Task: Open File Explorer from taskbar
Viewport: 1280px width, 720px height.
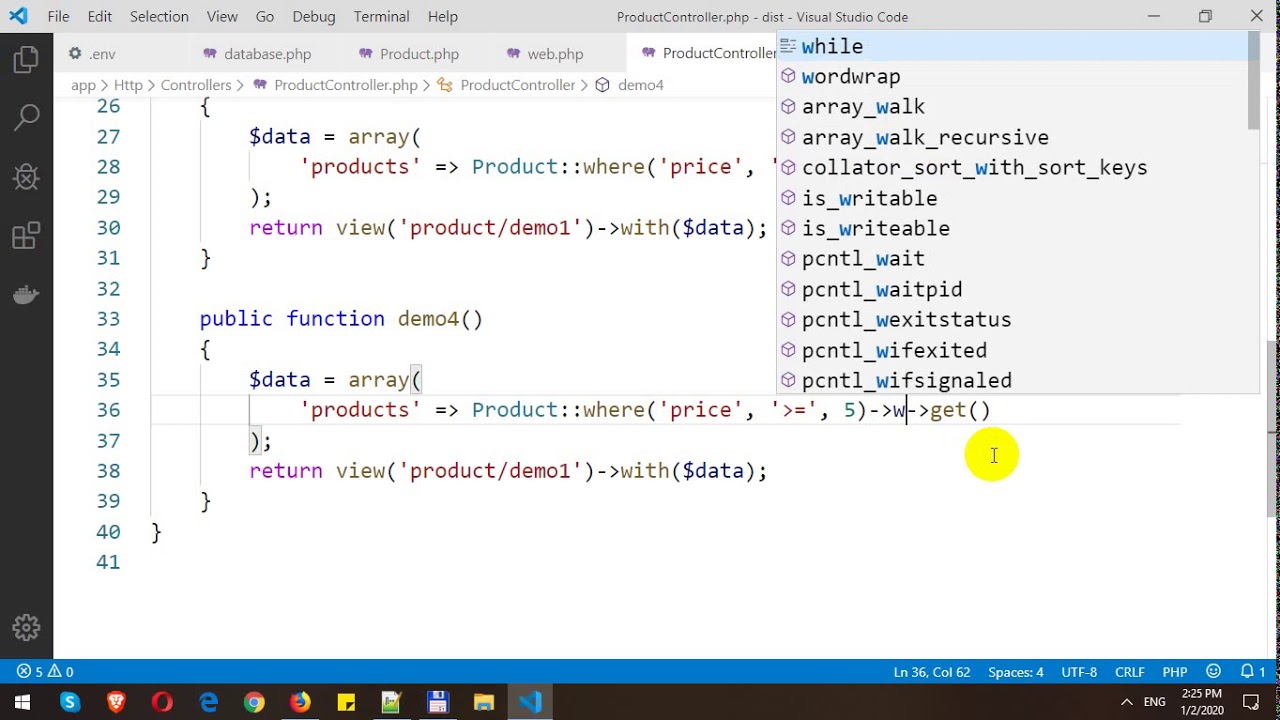Action: click(483, 702)
